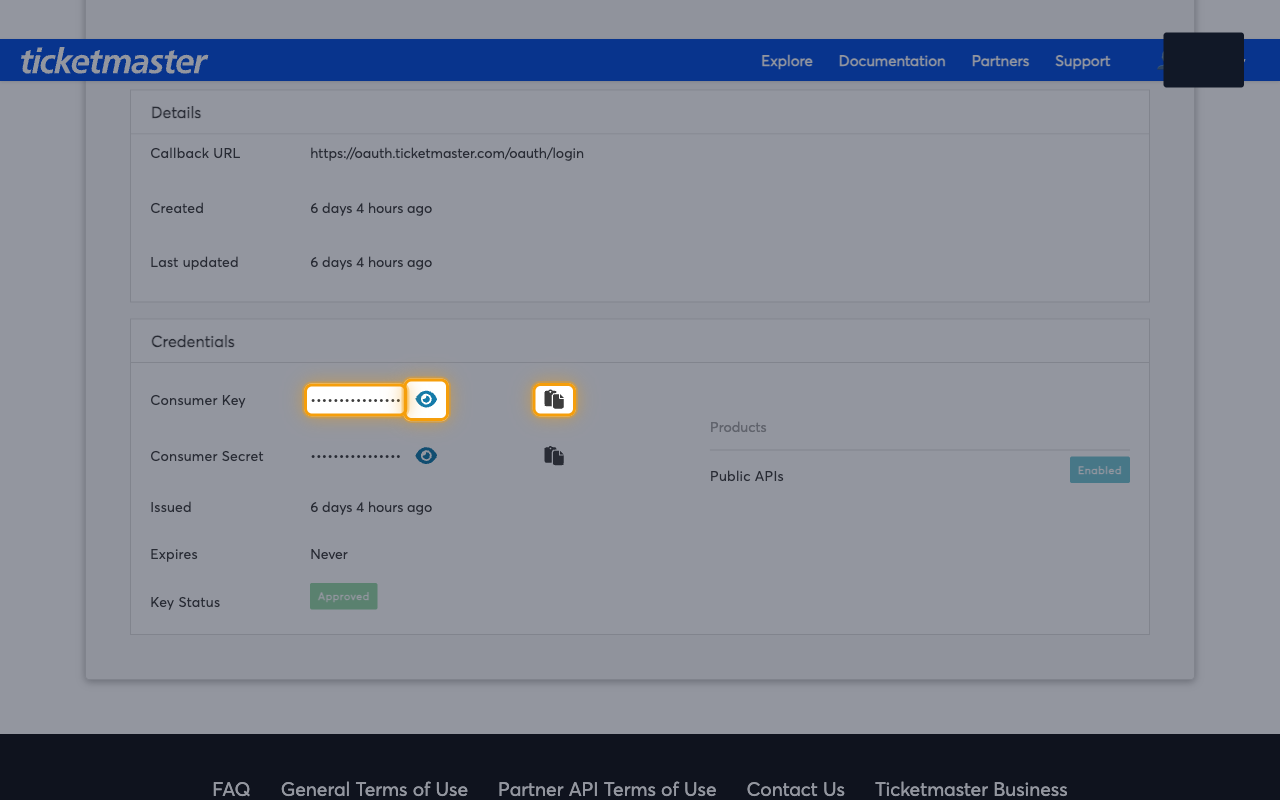This screenshot has width=1280, height=800.
Task: Show the Consumer Key with eye icon
Action: pyautogui.click(x=426, y=400)
